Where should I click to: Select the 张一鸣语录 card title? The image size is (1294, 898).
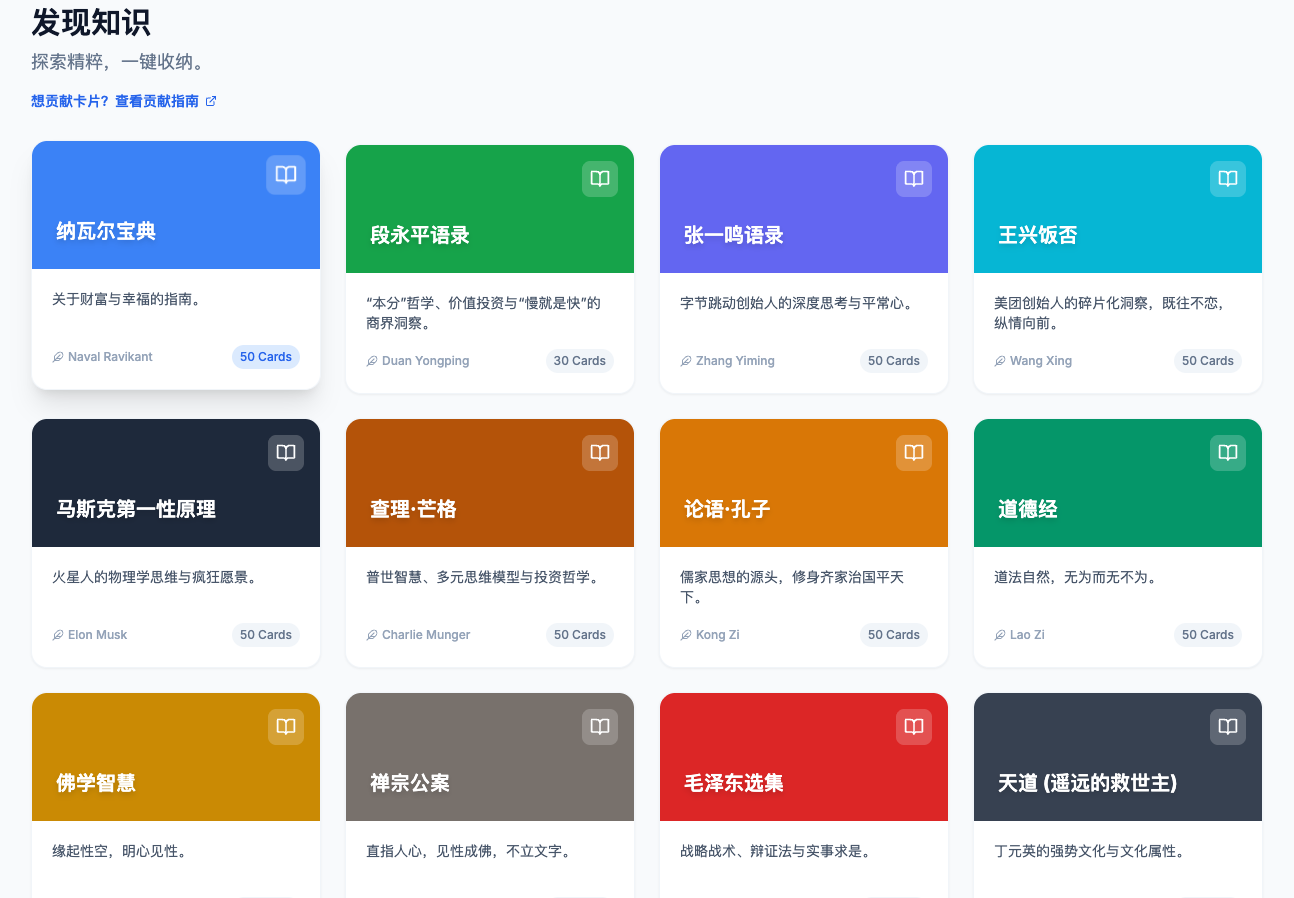click(734, 235)
